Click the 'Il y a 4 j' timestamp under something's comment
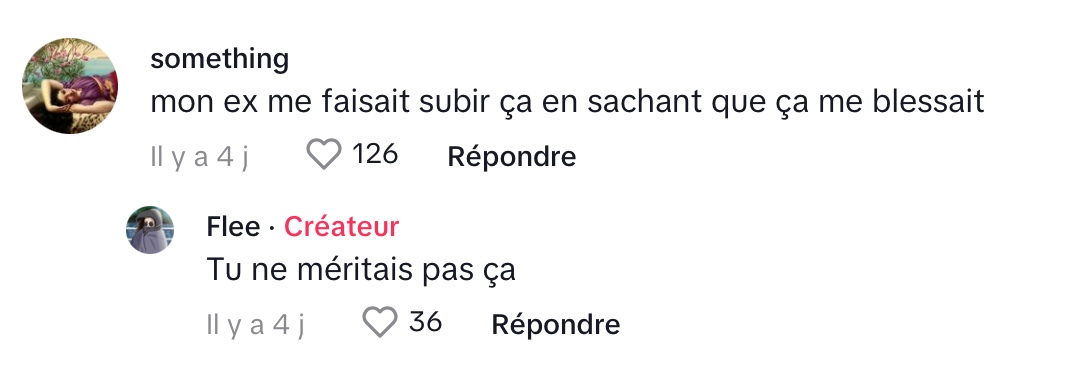The image size is (1086, 370). pos(199,157)
